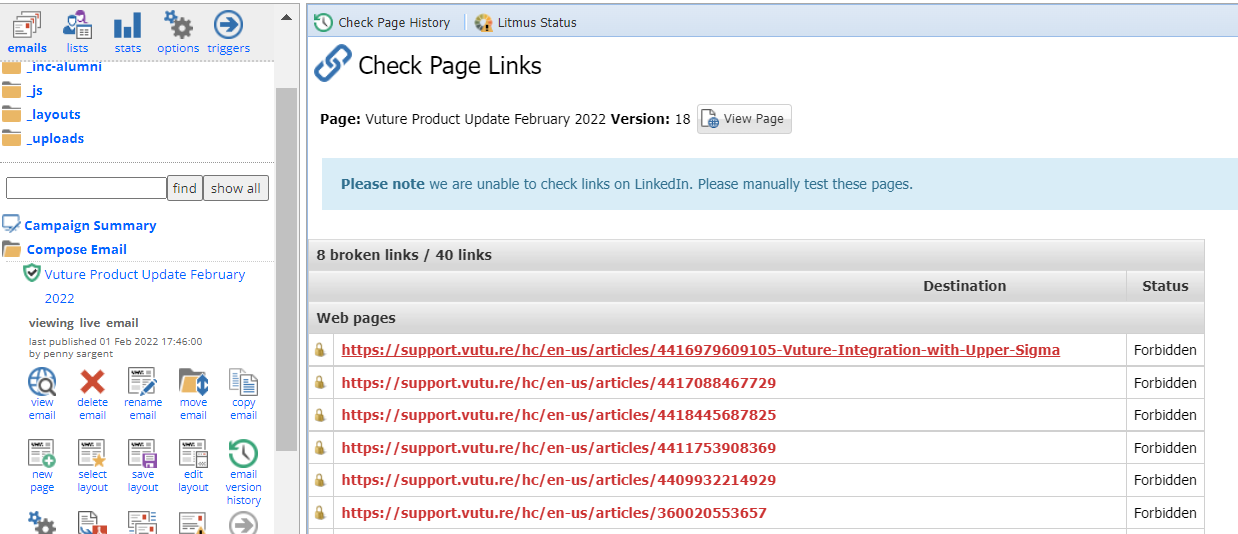Open the Campaign Summary link
This screenshot has width=1238, height=534.
point(90,225)
